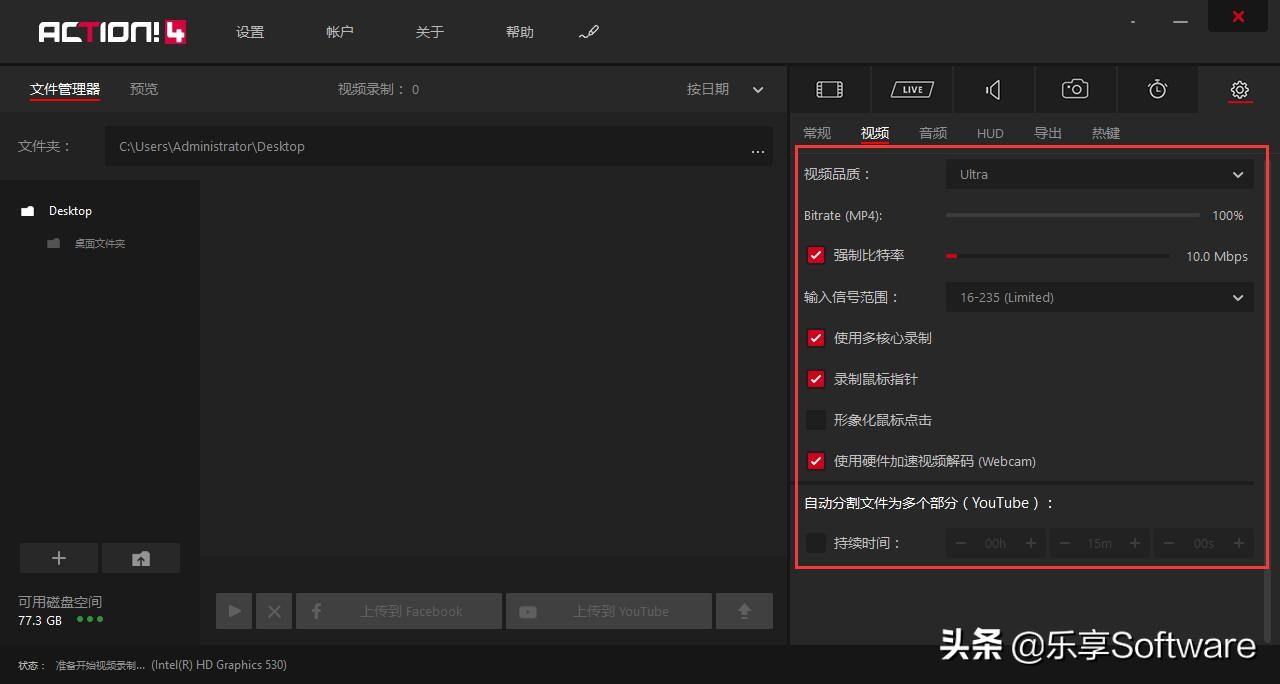Decrease the 00s seconds value
The height and width of the screenshot is (684, 1280).
coord(1169,543)
